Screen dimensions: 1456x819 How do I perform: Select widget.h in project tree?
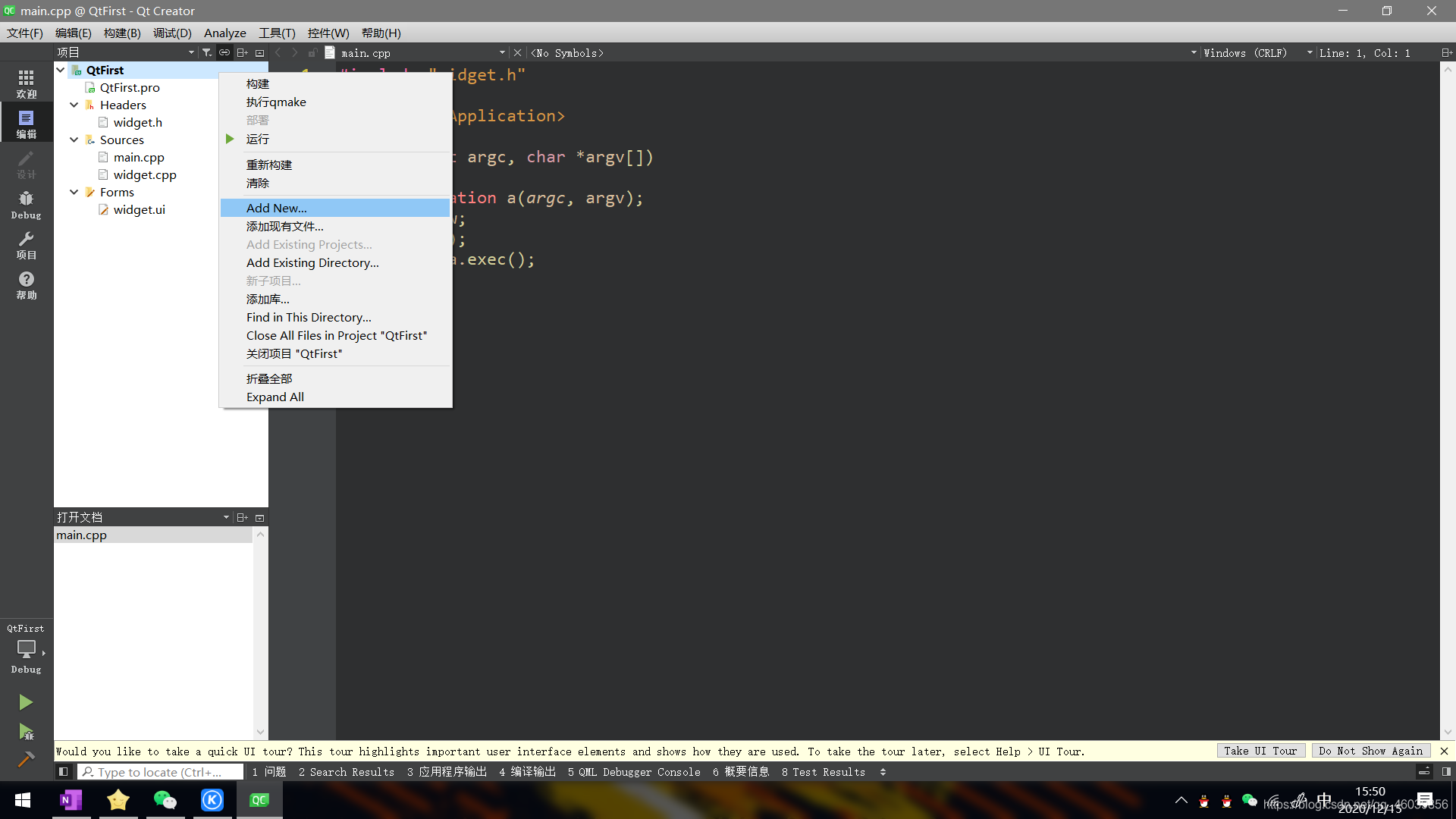[137, 122]
